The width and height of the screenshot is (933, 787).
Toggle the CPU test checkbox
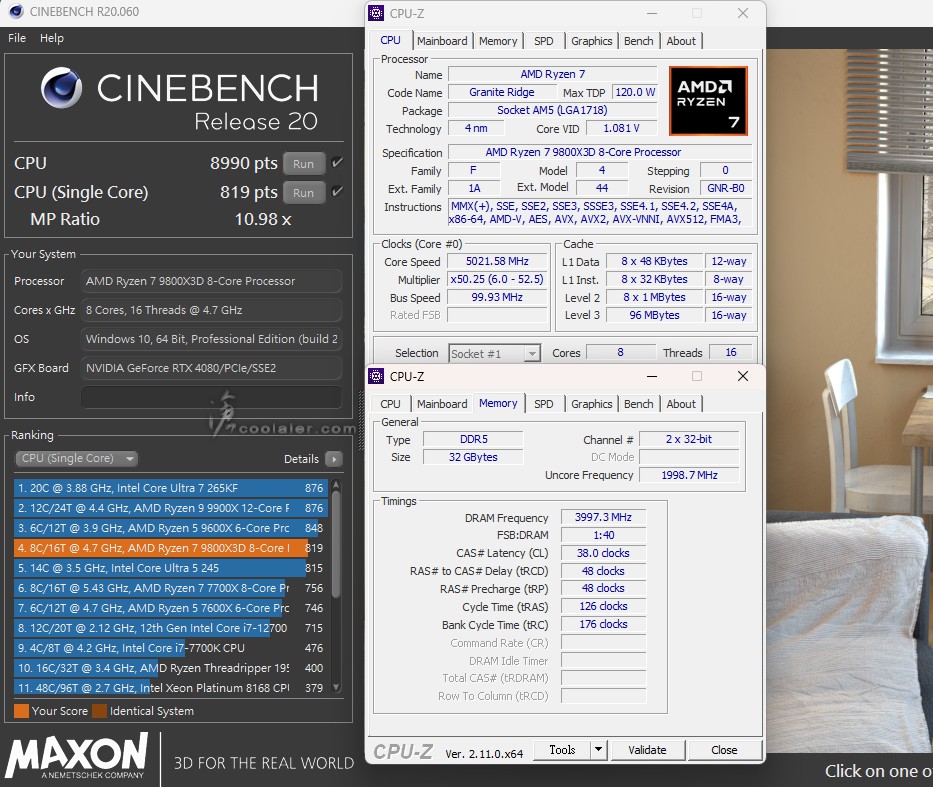[337, 162]
